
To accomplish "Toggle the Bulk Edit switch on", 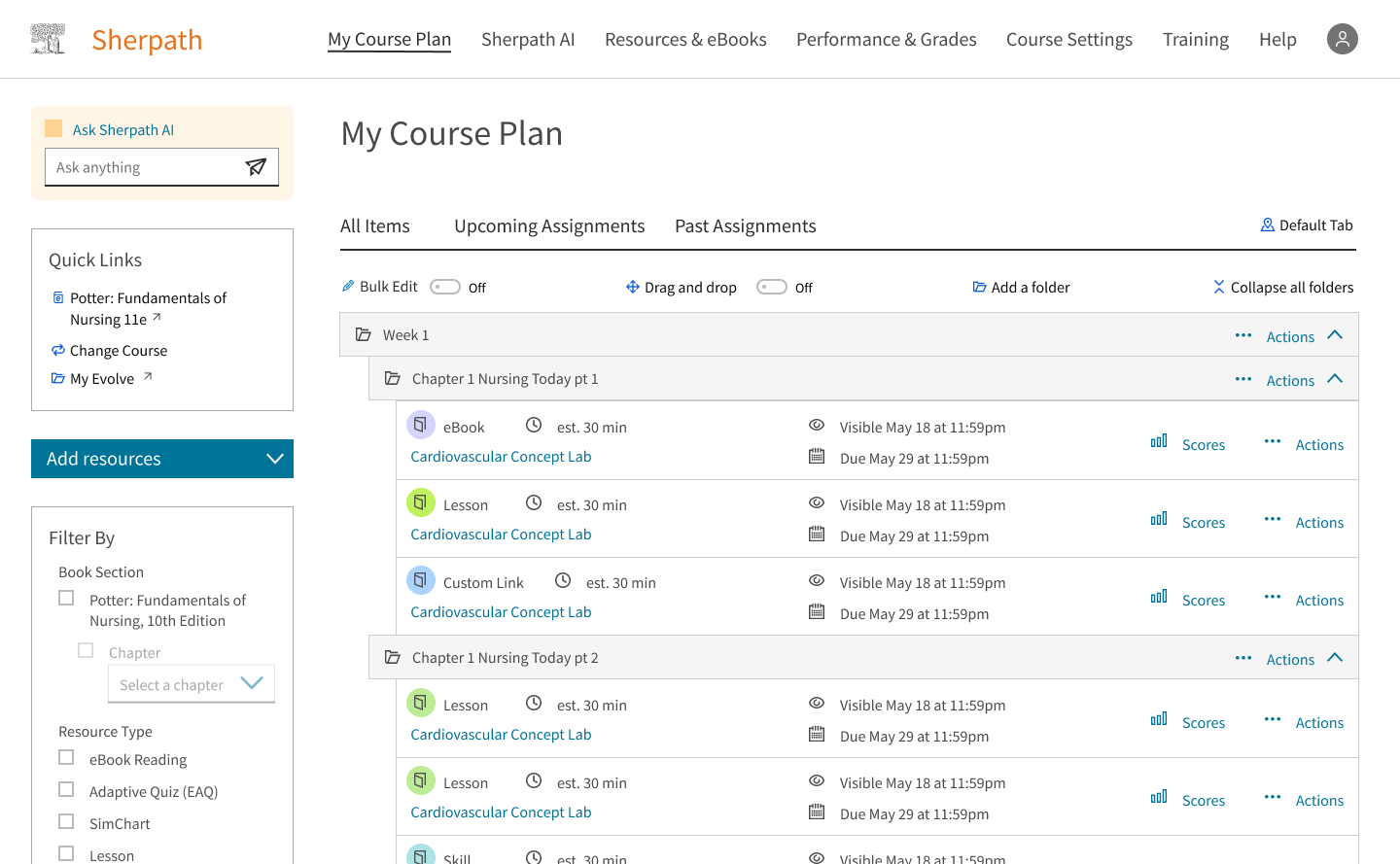I will [445, 287].
